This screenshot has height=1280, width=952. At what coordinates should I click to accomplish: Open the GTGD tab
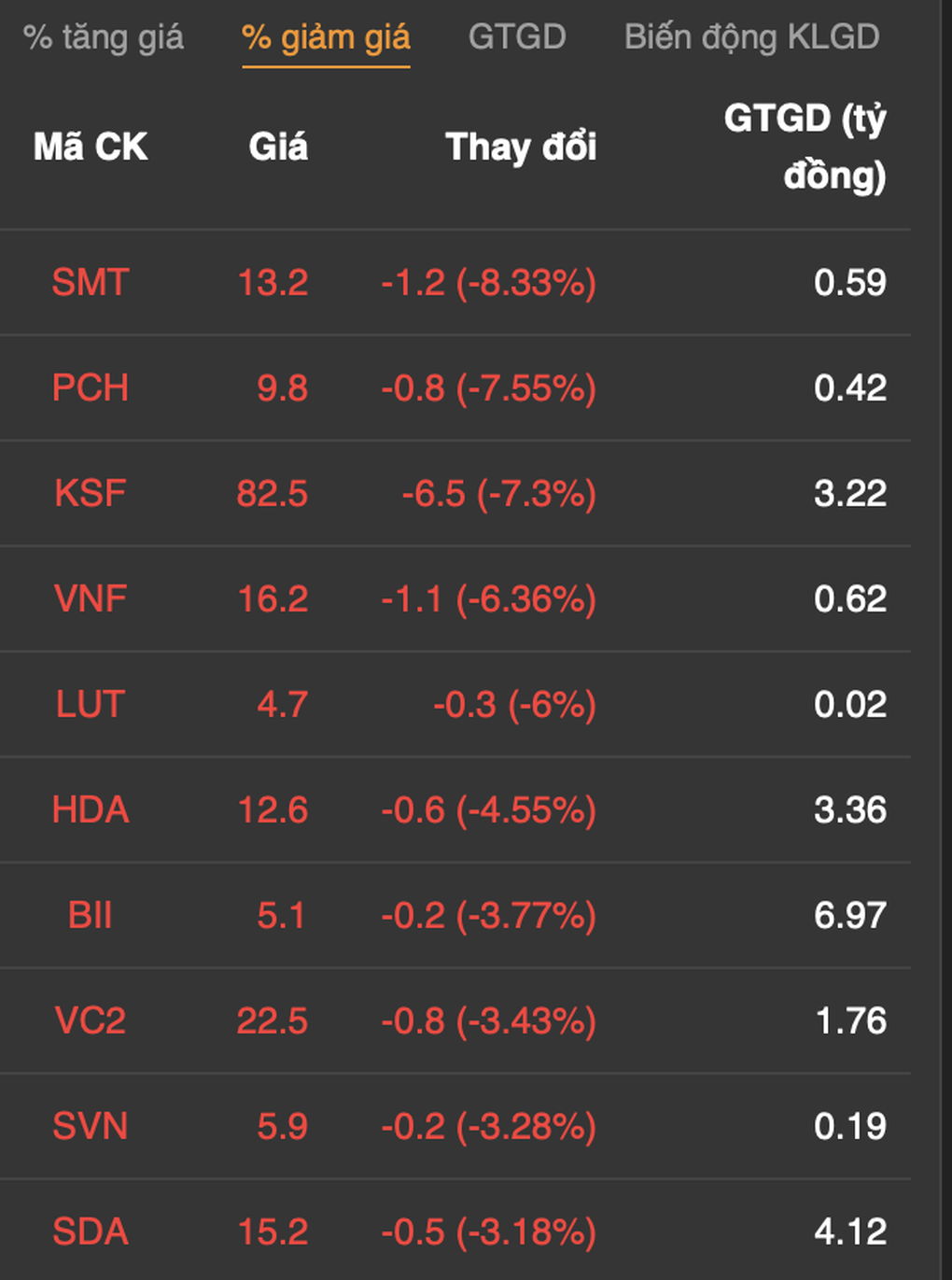tap(517, 37)
